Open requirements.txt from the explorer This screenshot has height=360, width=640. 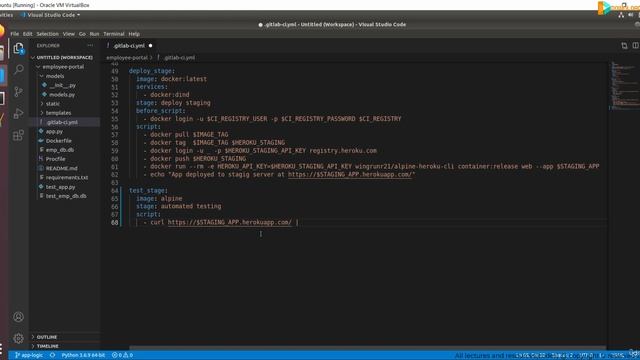(67, 178)
